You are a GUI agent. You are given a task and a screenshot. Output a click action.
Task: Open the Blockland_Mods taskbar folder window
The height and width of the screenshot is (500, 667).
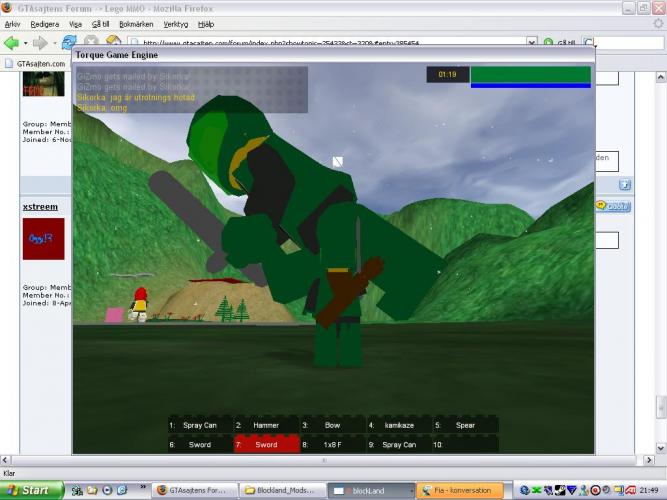coord(285,491)
